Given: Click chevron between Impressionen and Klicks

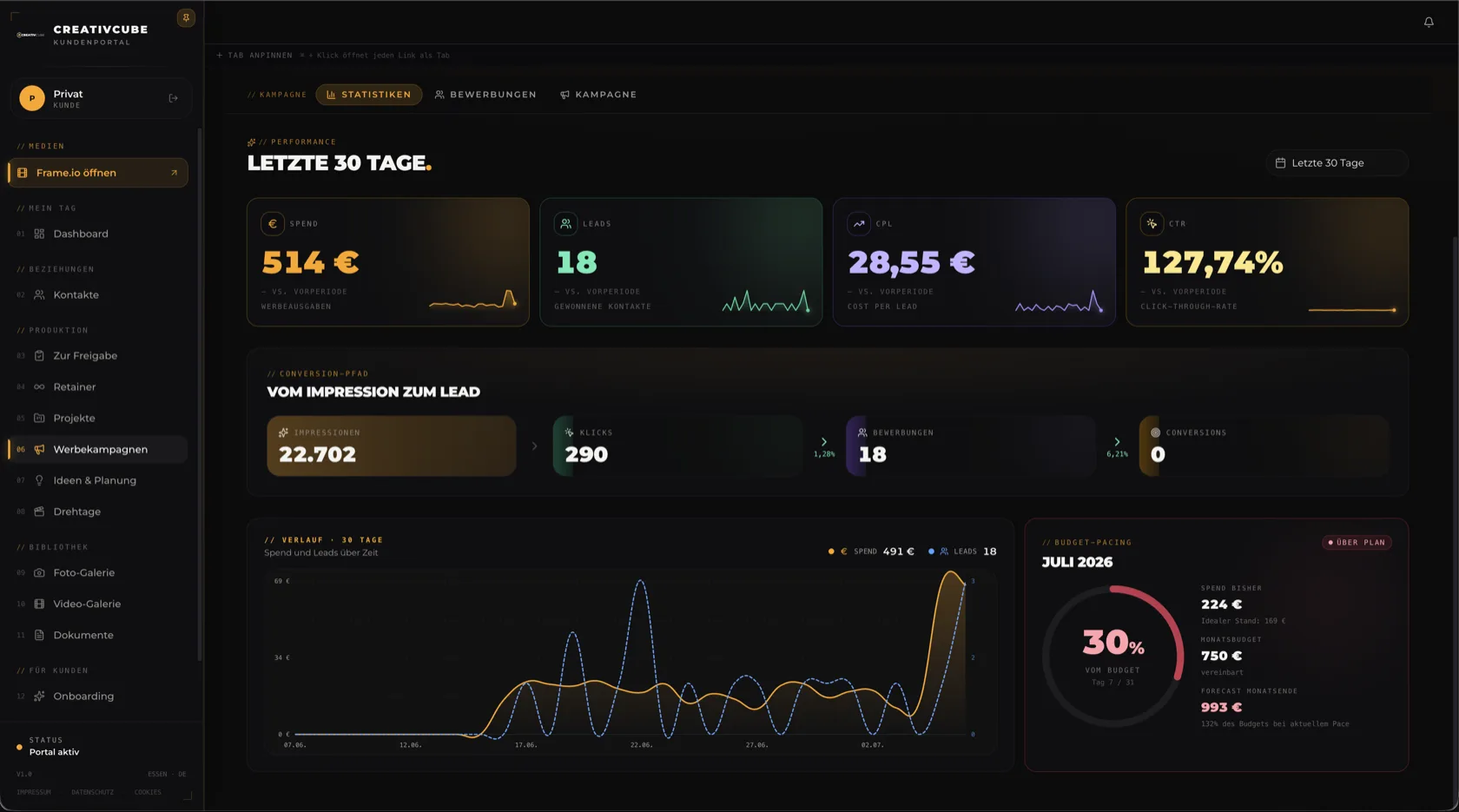Looking at the screenshot, I should click(x=534, y=446).
